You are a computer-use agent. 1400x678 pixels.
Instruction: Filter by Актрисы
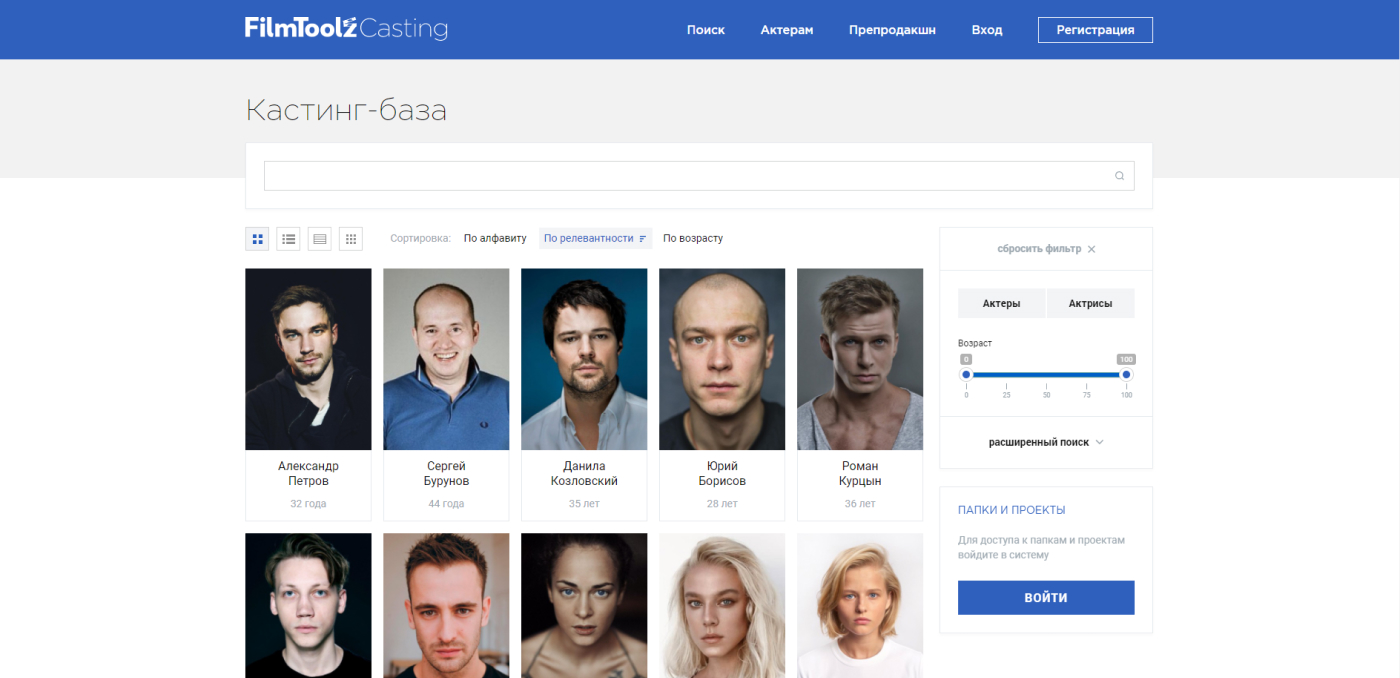pos(1090,303)
